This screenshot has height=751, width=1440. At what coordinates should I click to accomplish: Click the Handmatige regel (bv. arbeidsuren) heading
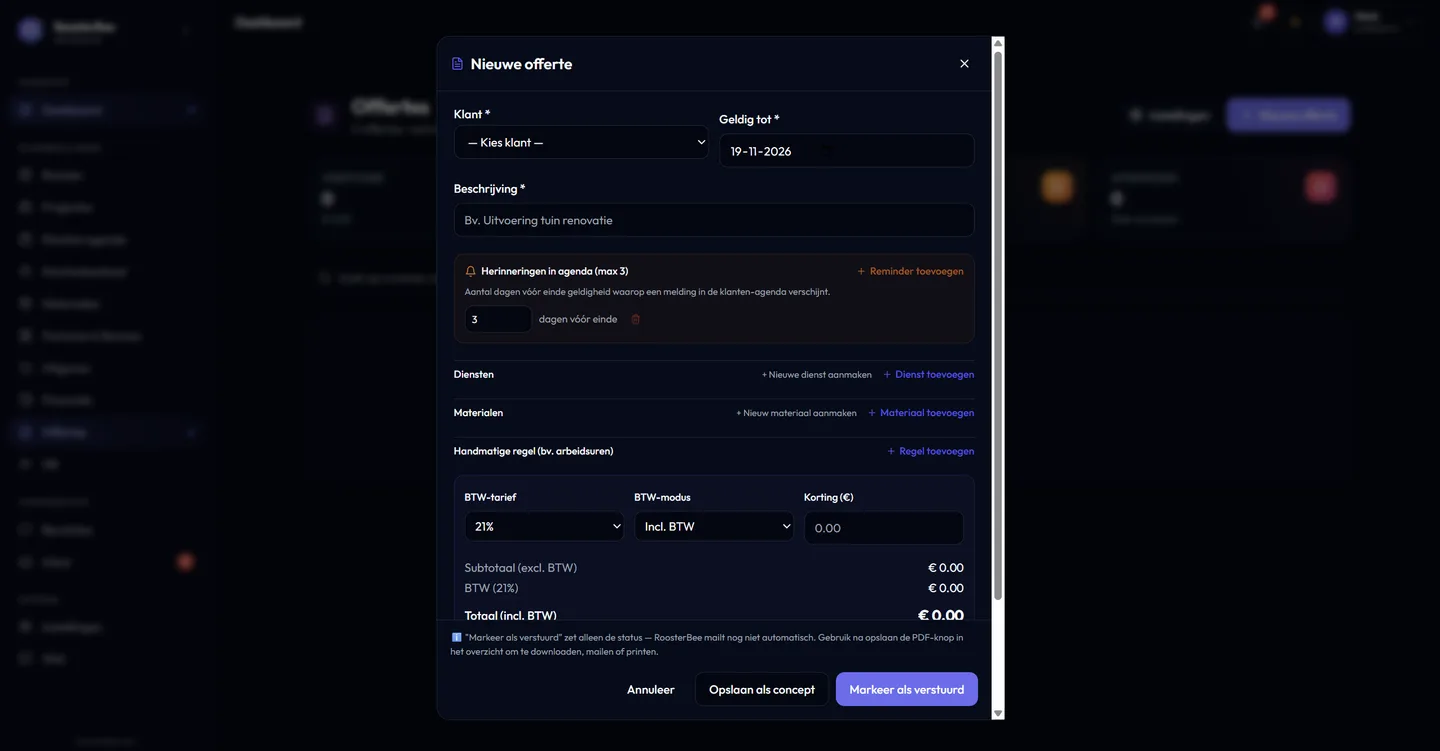pyautogui.click(x=534, y=451)
